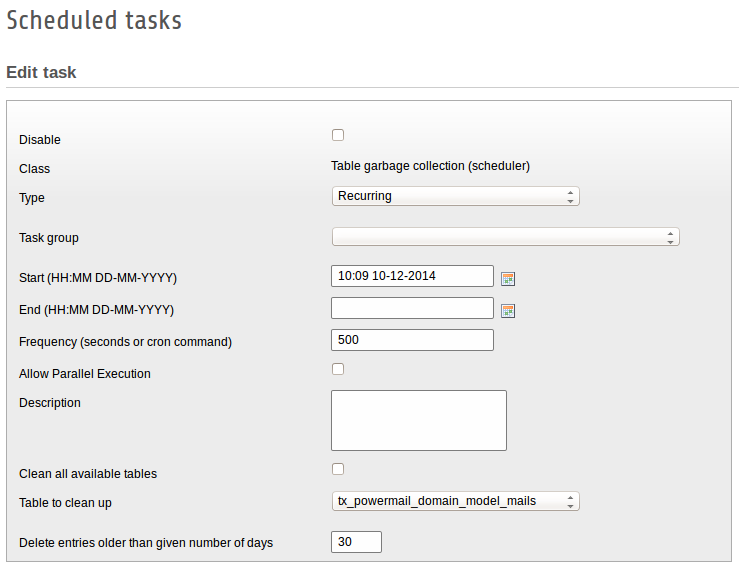Check Clean all available tables
Viewport: 739px width, 567px height.
pyautogui.click(x=338, y=469)
